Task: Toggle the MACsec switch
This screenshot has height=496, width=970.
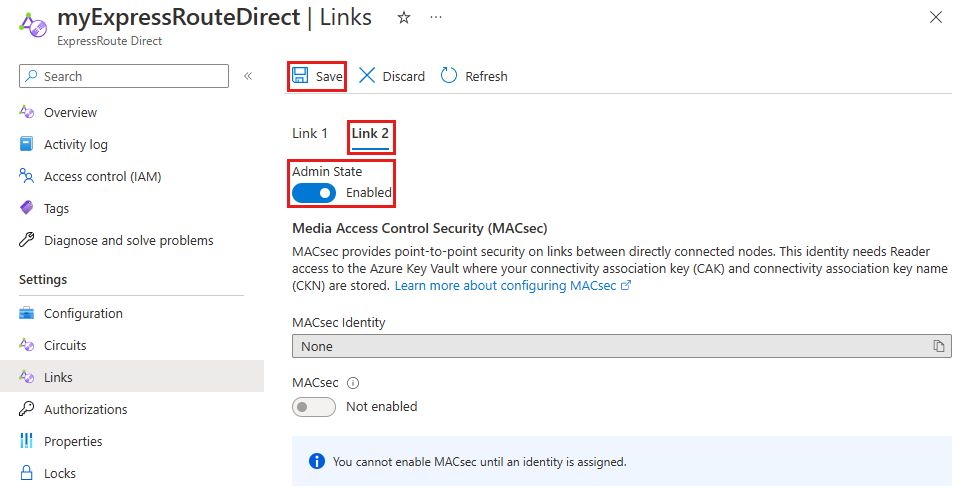Action: (x=314, y=406)
